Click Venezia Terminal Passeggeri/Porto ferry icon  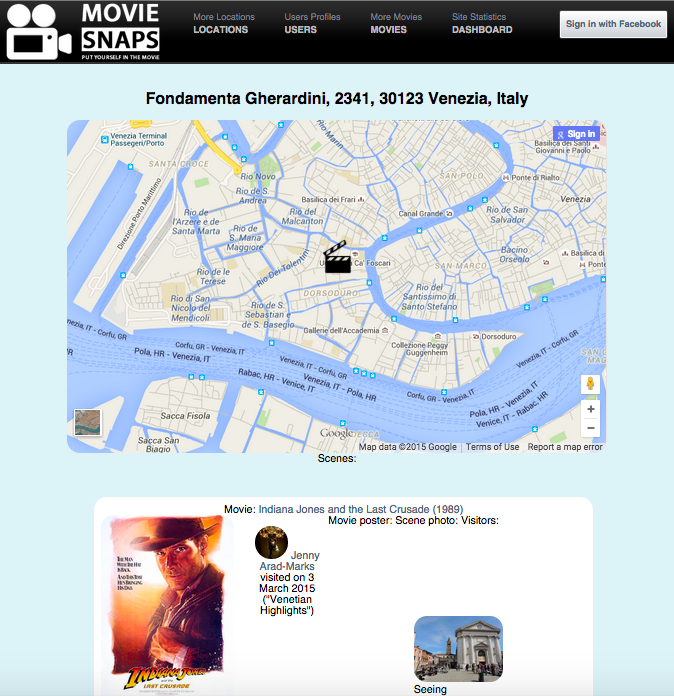click(105, 139)
